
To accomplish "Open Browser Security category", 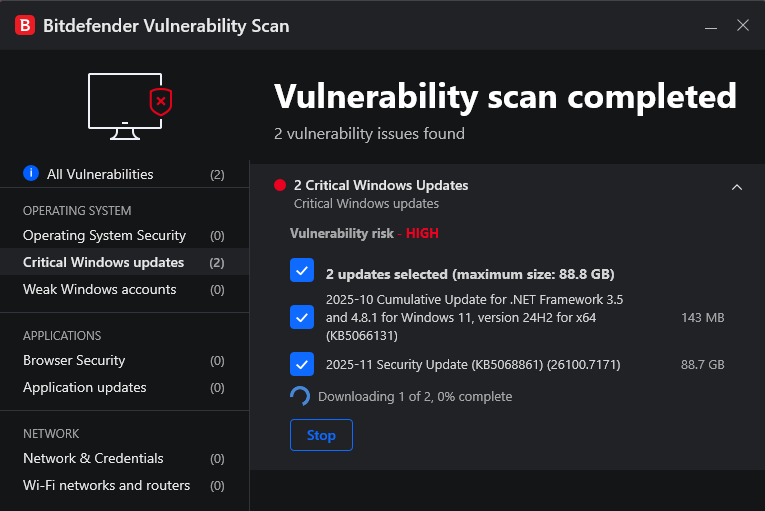I will (x=124, y=361).
